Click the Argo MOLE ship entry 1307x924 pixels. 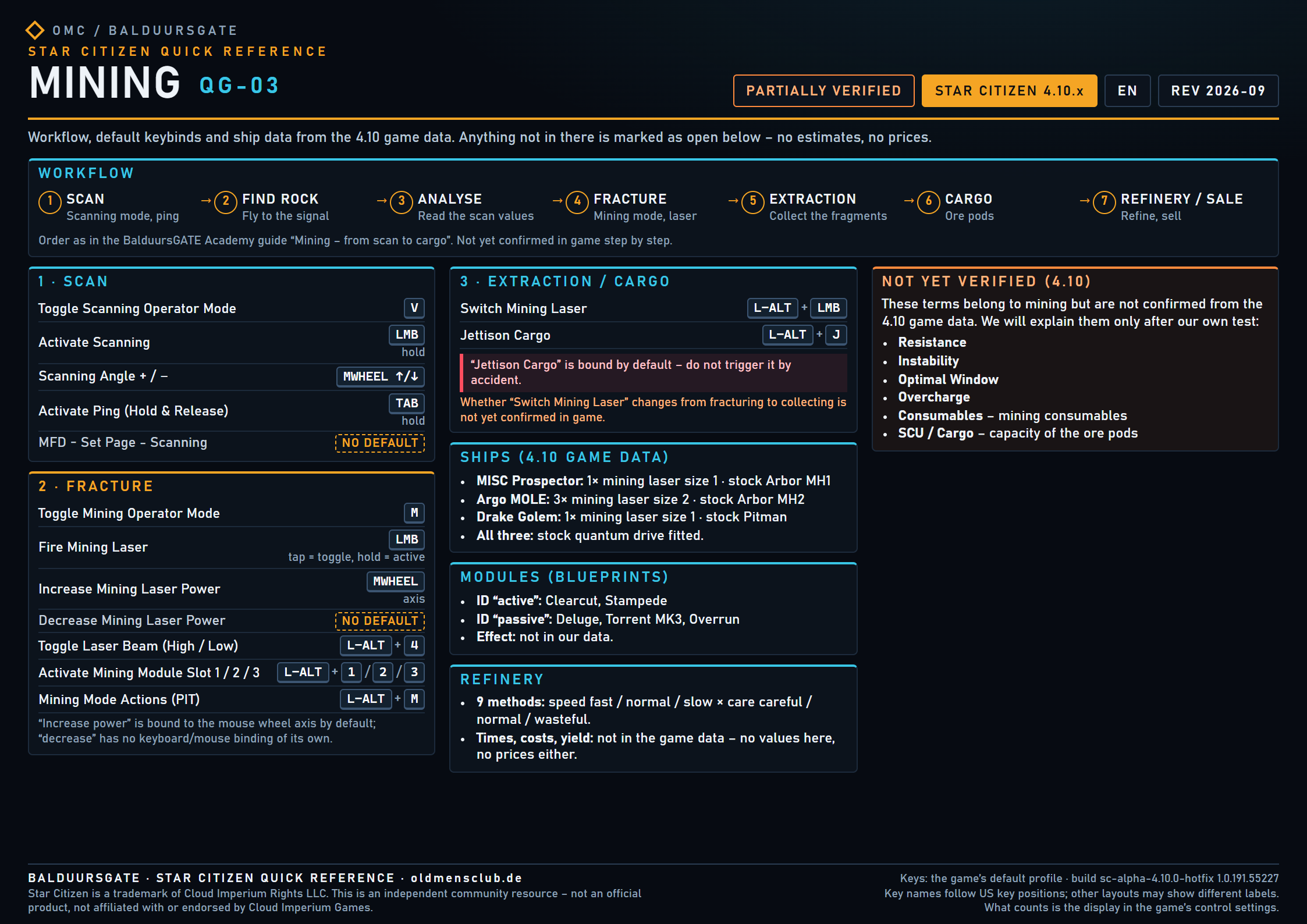(x=640, y=500)
